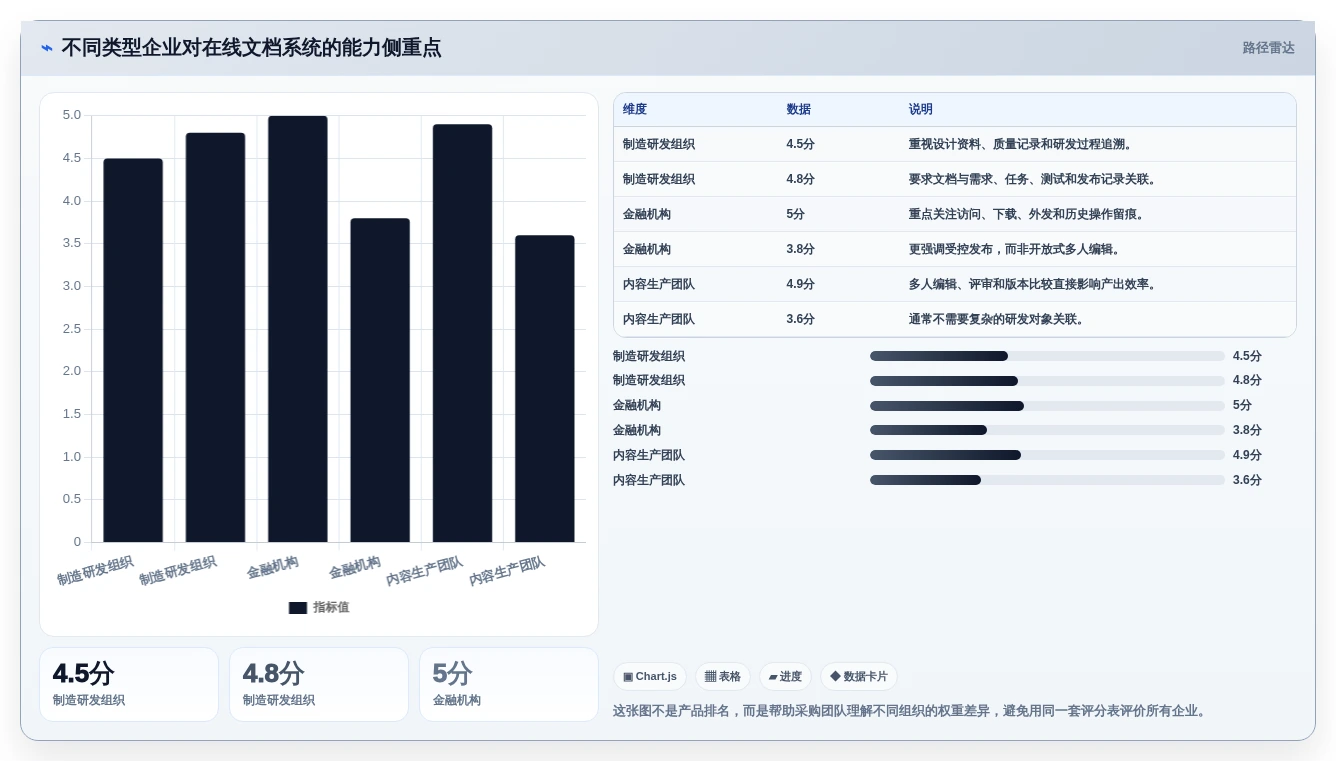Click the 4.9分 value beside its progress bar
Screen dimensions: 1336x761
tap(1247, 455)
